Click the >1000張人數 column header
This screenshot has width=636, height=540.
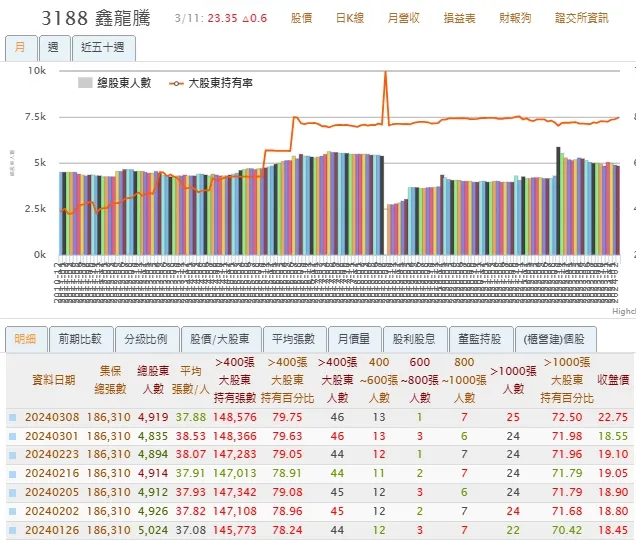click(513, 380)
